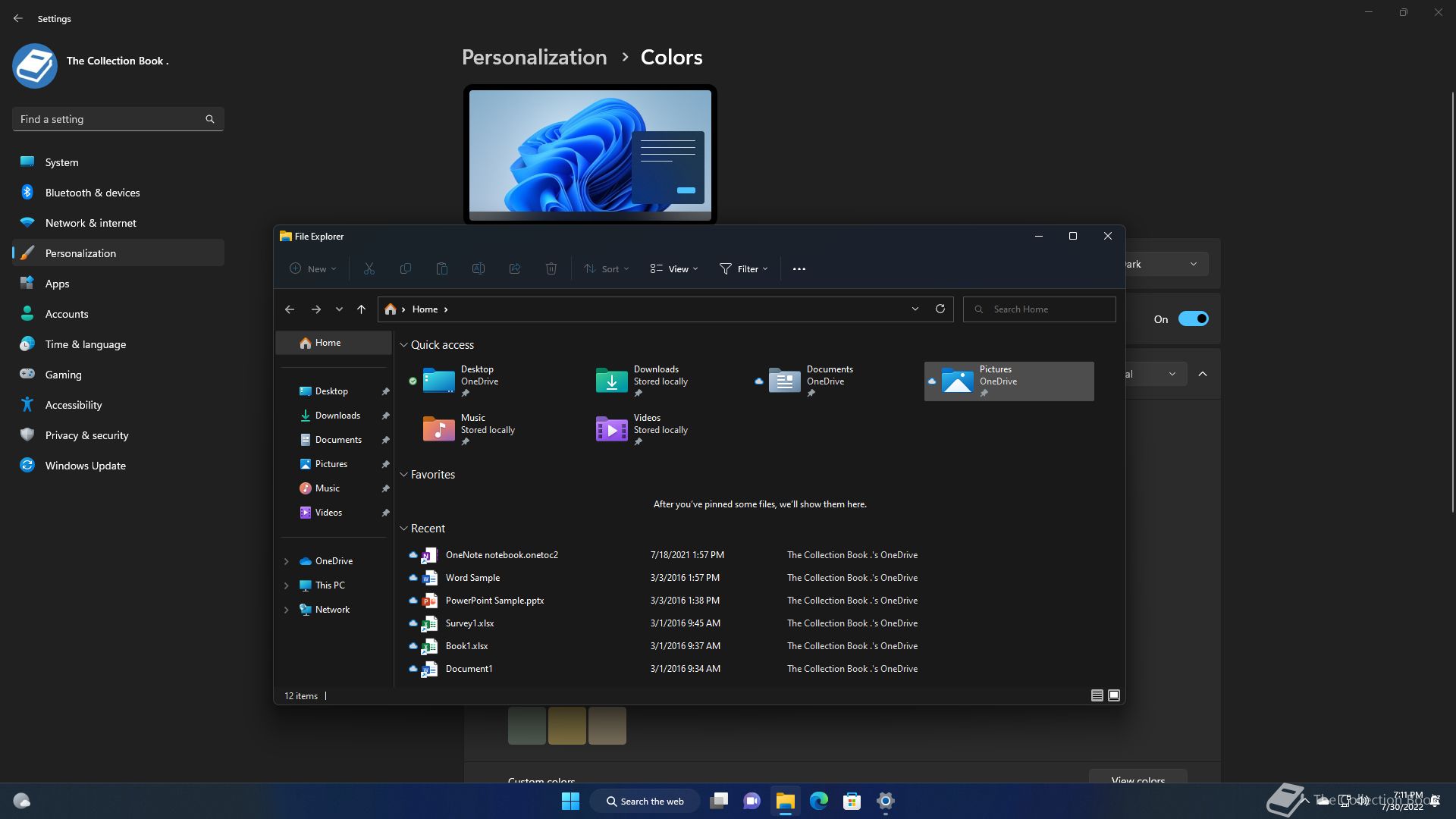
Task: Go back with File Explorer back arrow
Action: pyautogui.click(x=290, y=309)
